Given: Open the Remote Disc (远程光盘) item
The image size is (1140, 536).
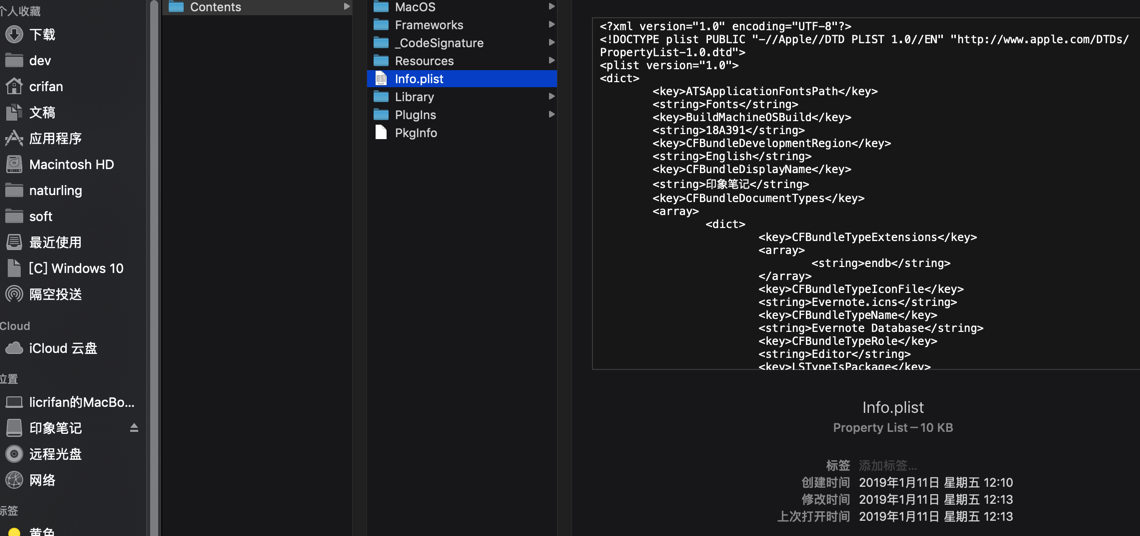Looking at the screenshot, I should [55, 454].
